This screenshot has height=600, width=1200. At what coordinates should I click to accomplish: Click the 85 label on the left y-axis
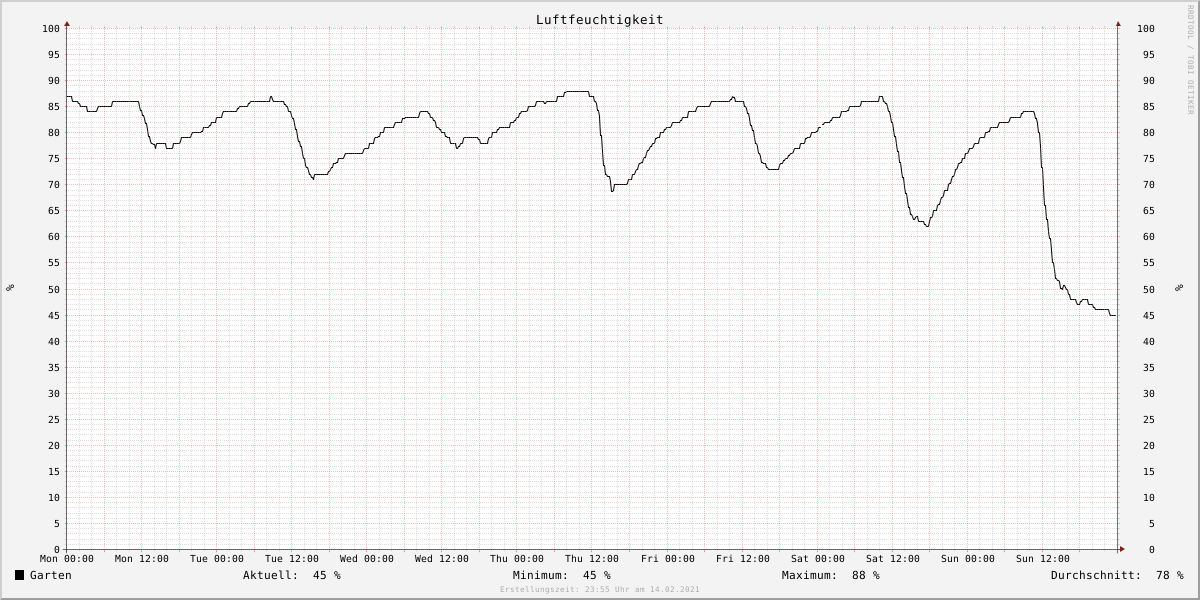pos(54,106)
